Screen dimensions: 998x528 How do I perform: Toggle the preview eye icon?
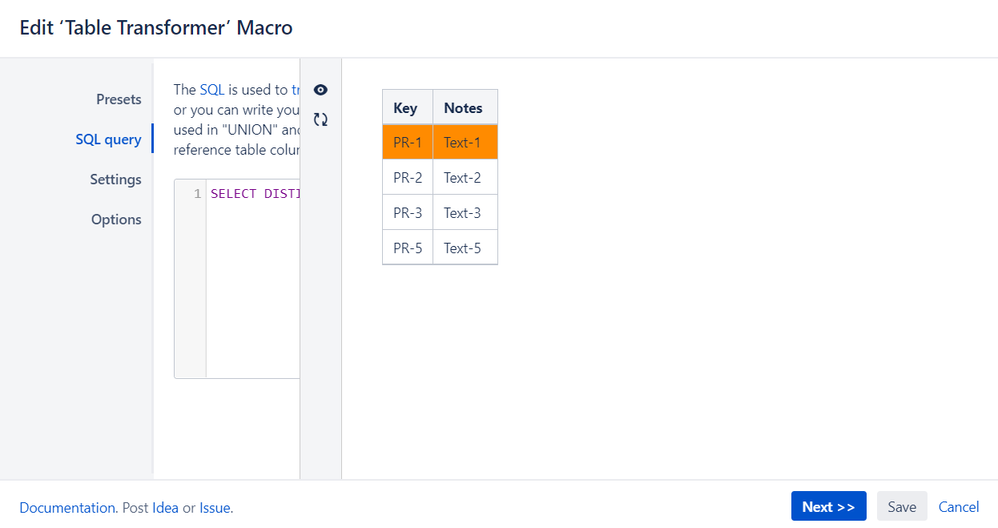(321, 90)
